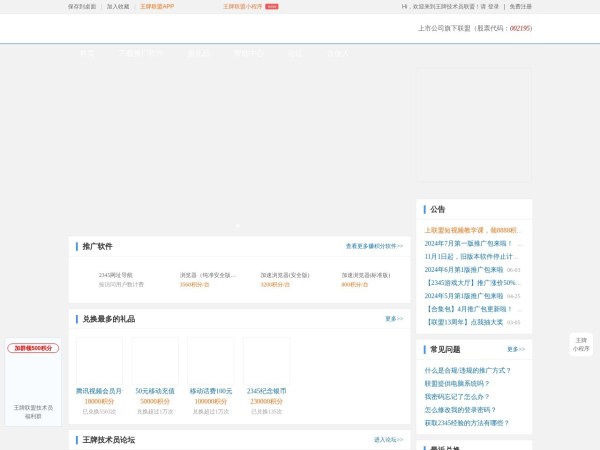Open the 2345网址导航 promotion software
This screenshot has width=600, height=450.
pos(115,275)
